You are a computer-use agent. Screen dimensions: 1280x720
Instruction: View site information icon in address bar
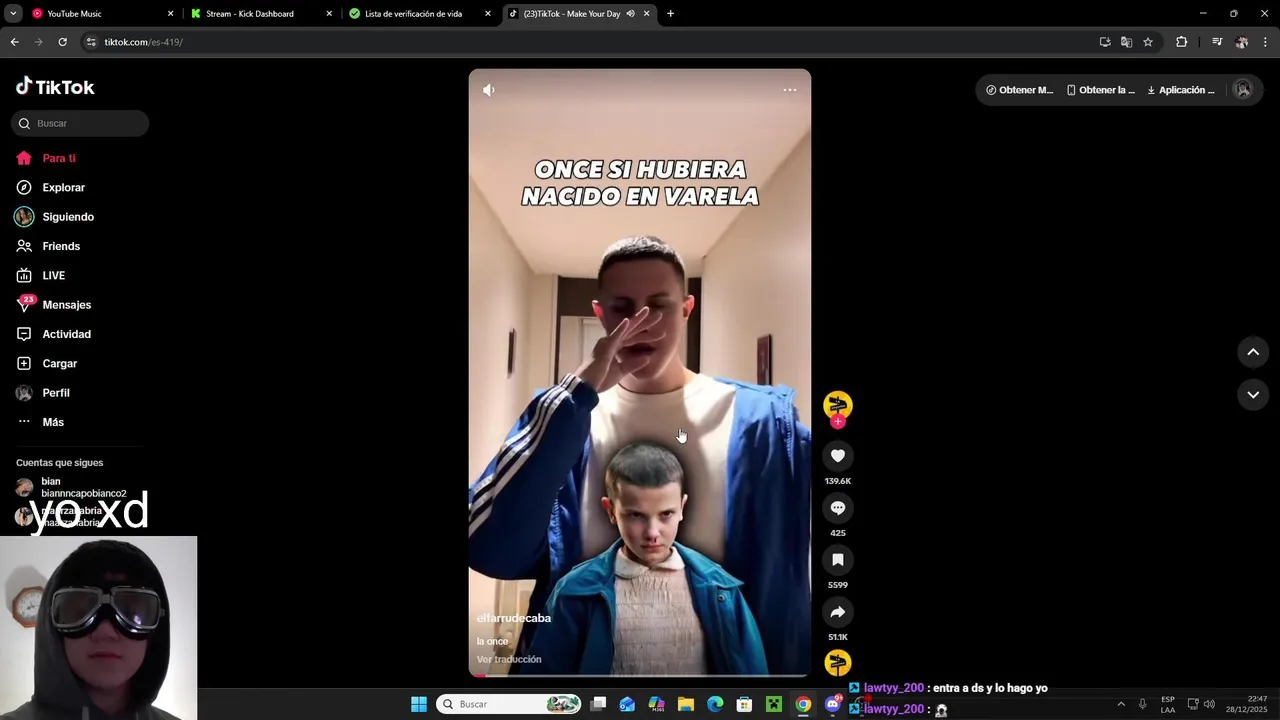pos(91,42)
